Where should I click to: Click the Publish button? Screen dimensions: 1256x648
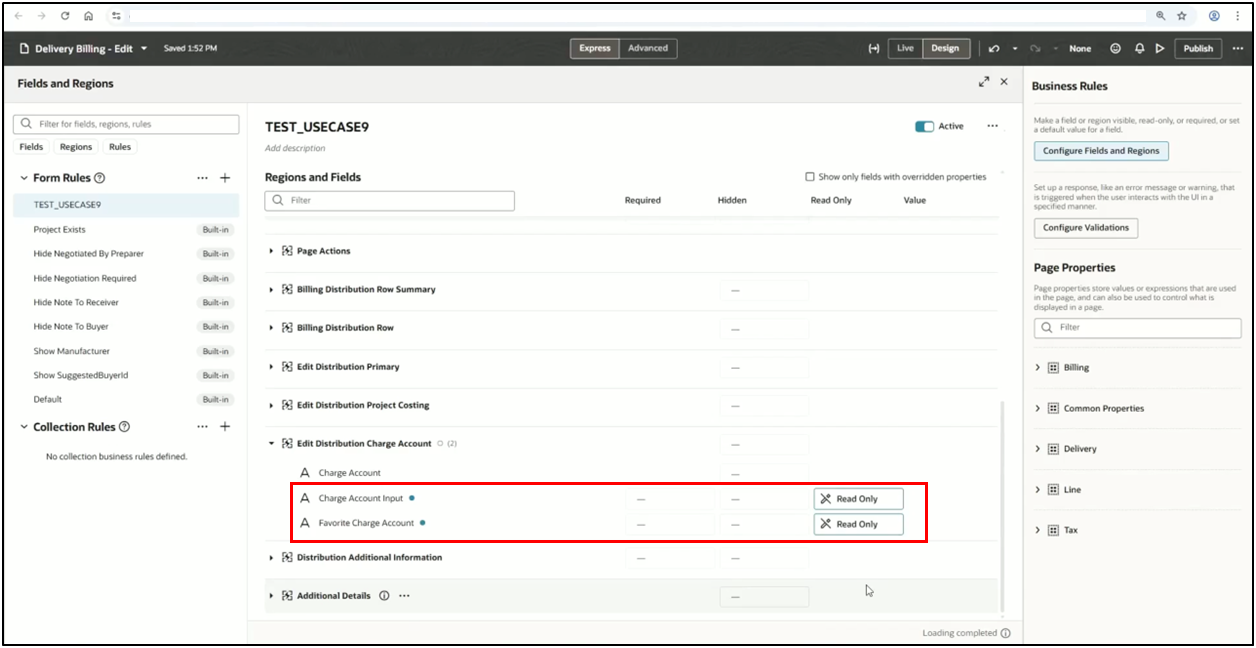coord(1198,48)
